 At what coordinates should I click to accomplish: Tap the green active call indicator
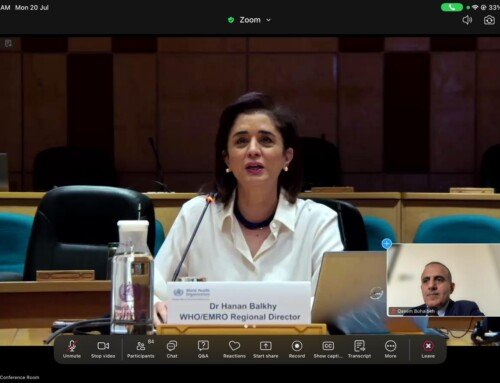(452, 7)
